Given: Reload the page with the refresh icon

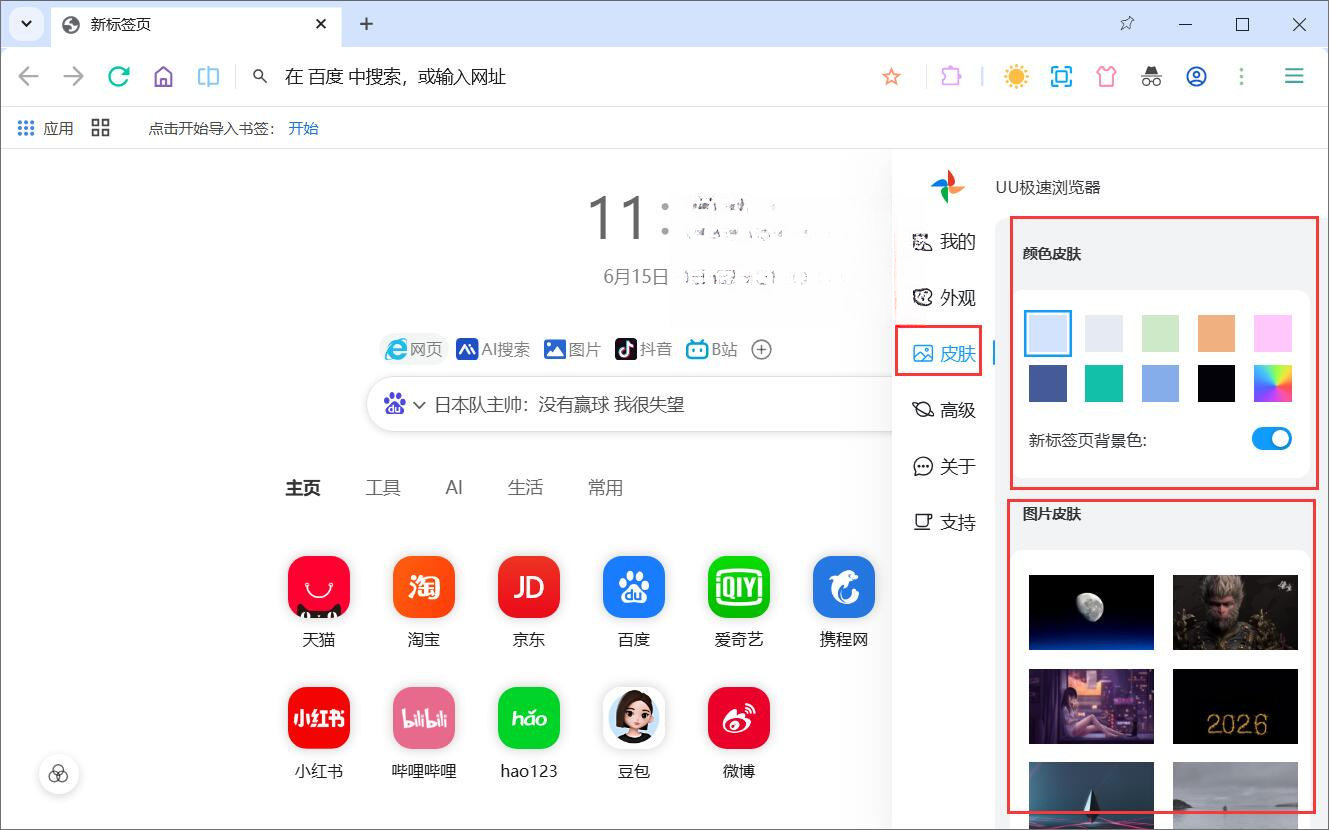Looking at the screenshot, I should tap(119, 76).
